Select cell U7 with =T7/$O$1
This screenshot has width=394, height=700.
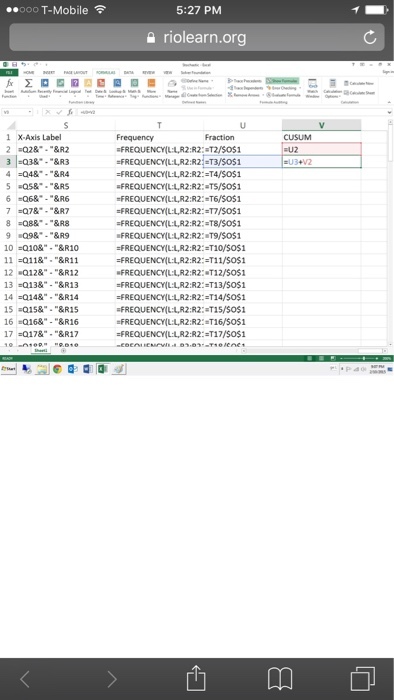click(x=243, y=211)
